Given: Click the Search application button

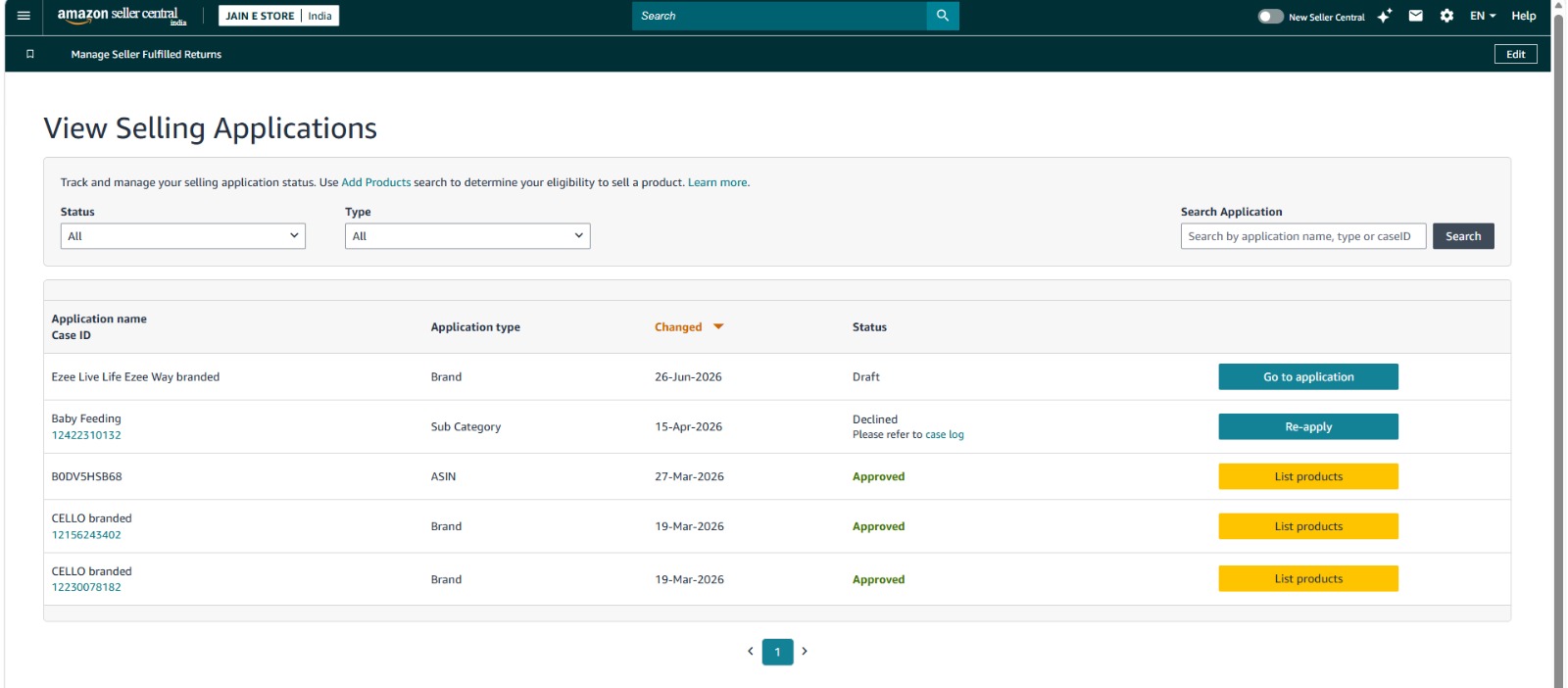Looking at the screenshot, I should click(1463, 236).
